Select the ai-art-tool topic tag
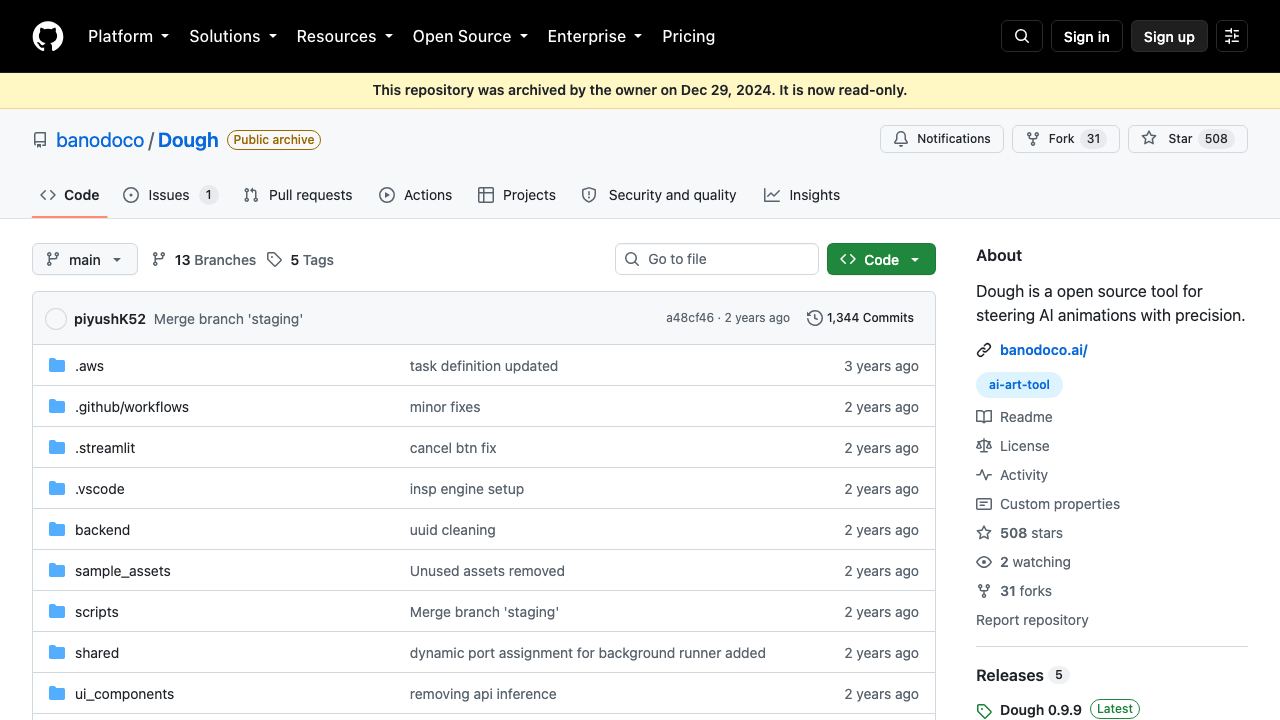Image resolution: width=1280 pixels, height=720 pixels. coord(1019,384)
